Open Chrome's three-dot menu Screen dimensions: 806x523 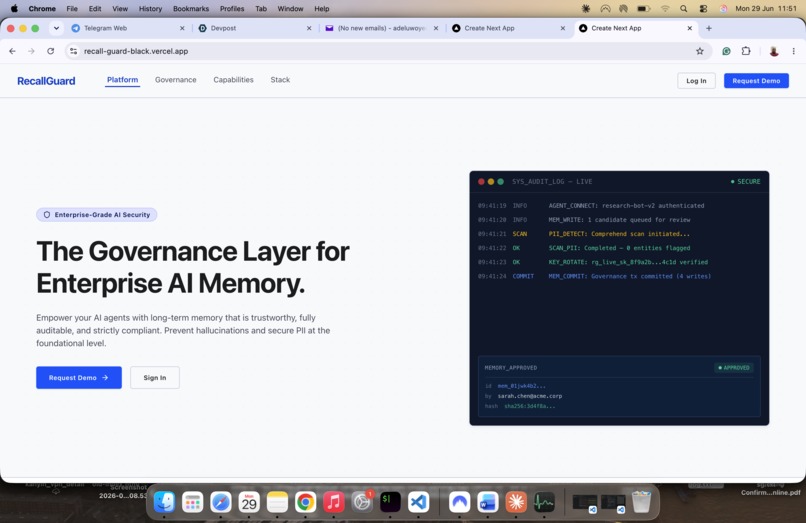click(794, 51)
